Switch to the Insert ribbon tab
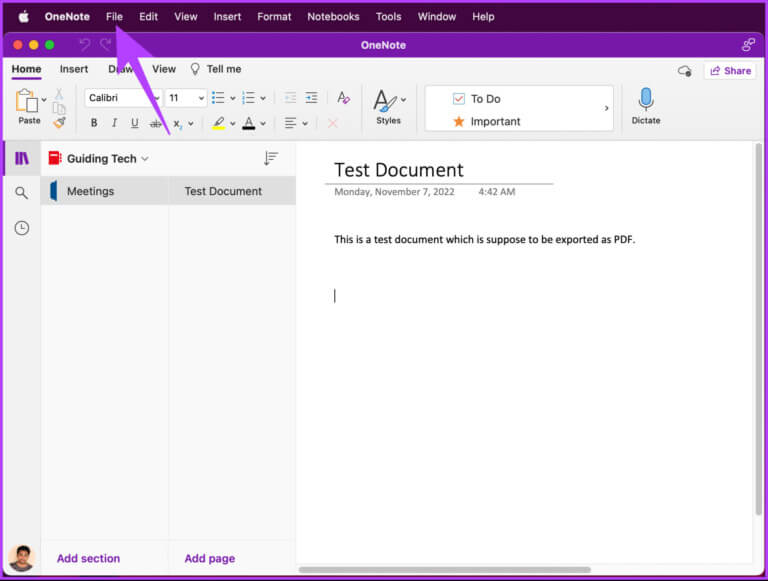The width and height of the screenshot is (768, 581). pos(74,69)
